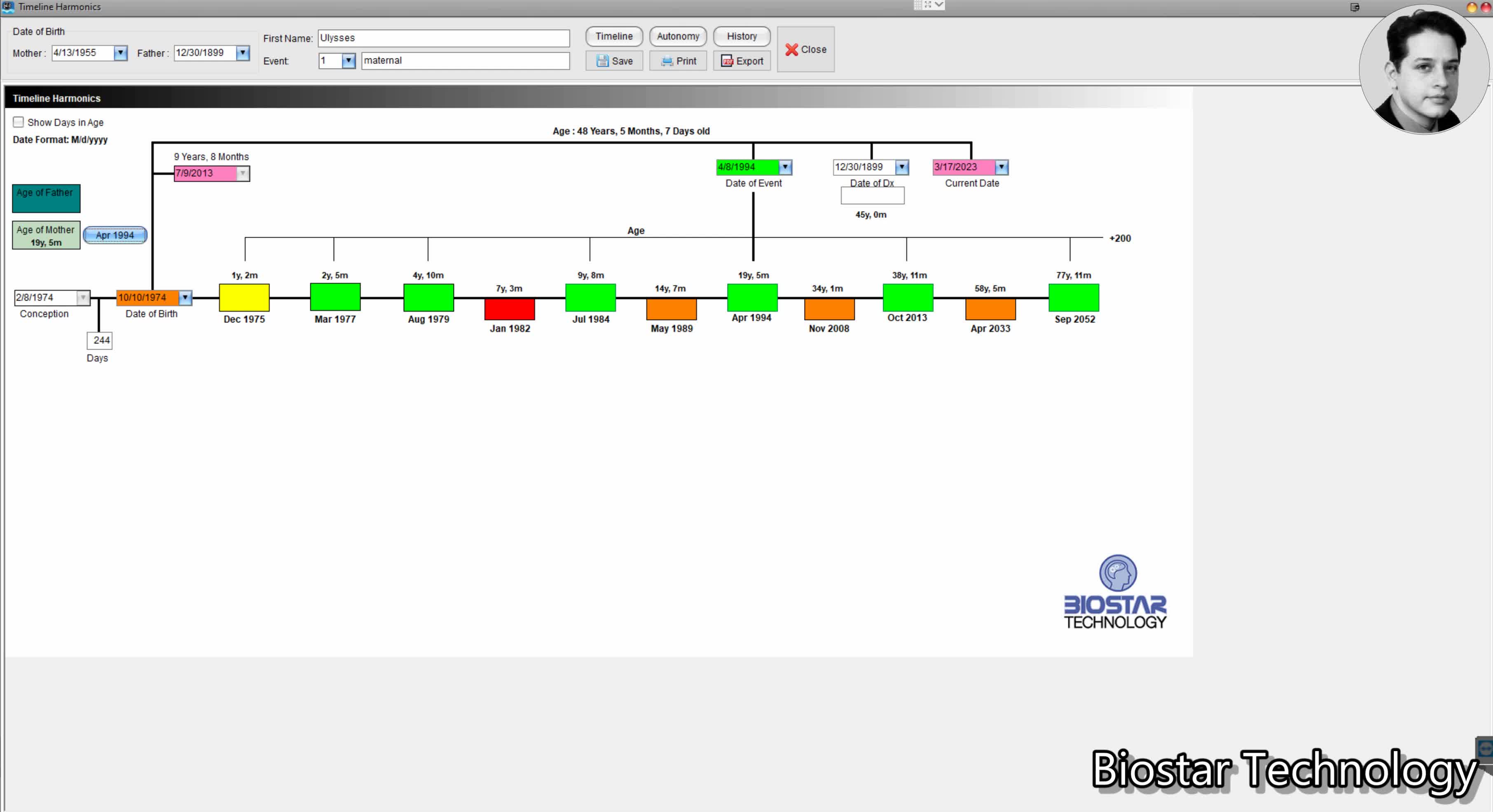Click the Print printer icon
1493x812 pixels.
pos(667,61)
